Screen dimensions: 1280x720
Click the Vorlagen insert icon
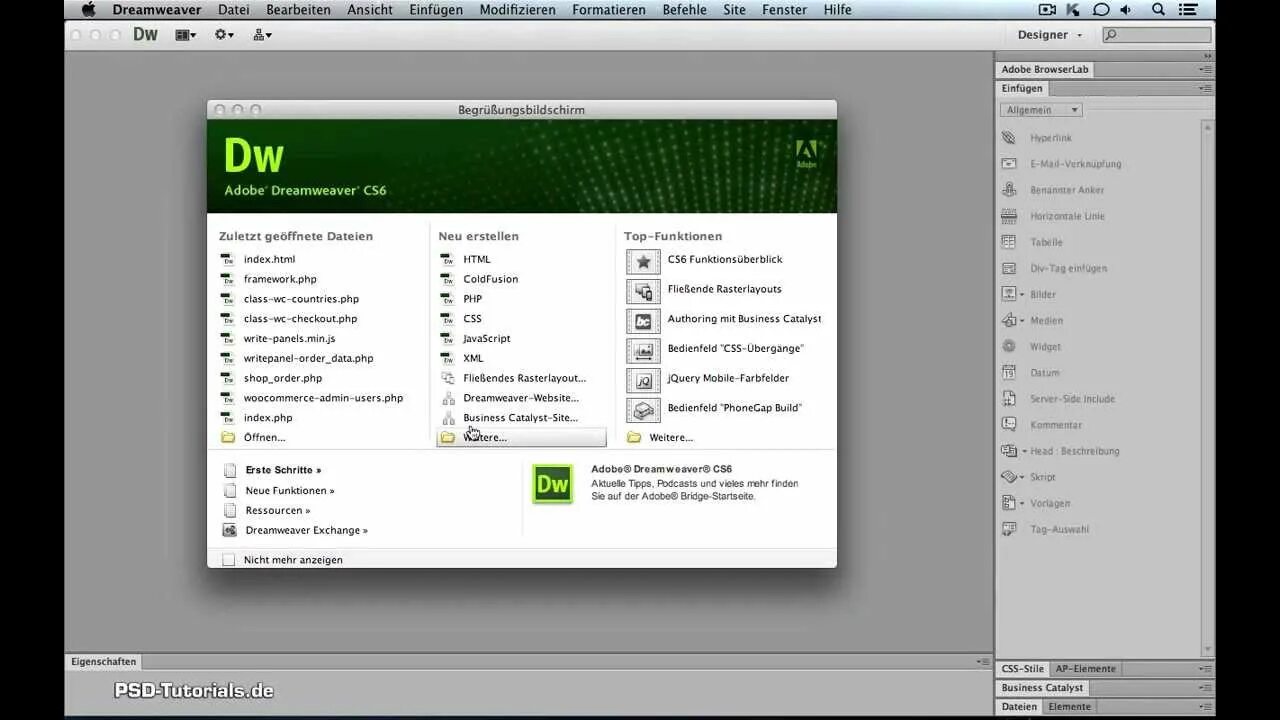pos(1009,503)
